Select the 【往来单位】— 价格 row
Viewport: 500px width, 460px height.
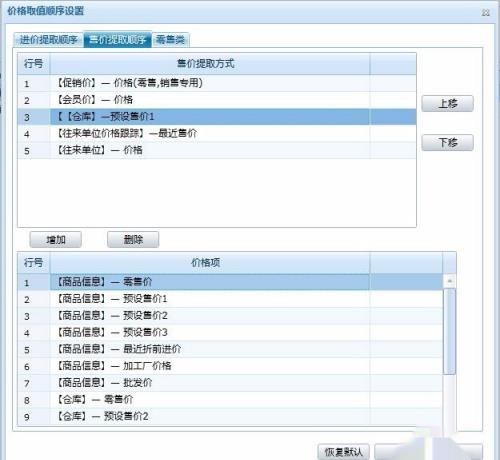(x=217, y=150)
